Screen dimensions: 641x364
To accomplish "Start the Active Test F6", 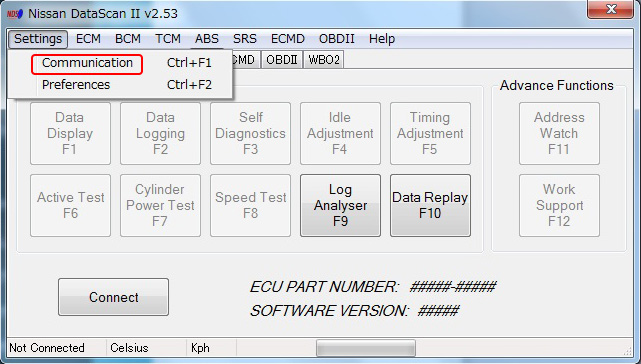I will (x=70, y=206).
